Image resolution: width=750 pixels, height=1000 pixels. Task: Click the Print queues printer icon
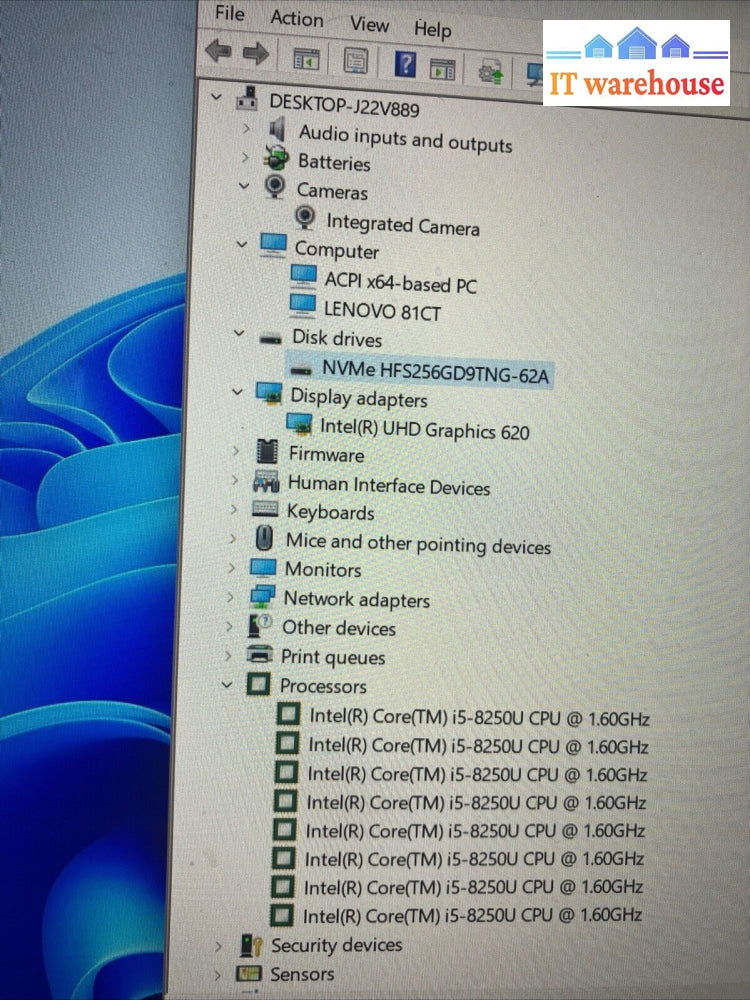259,654
